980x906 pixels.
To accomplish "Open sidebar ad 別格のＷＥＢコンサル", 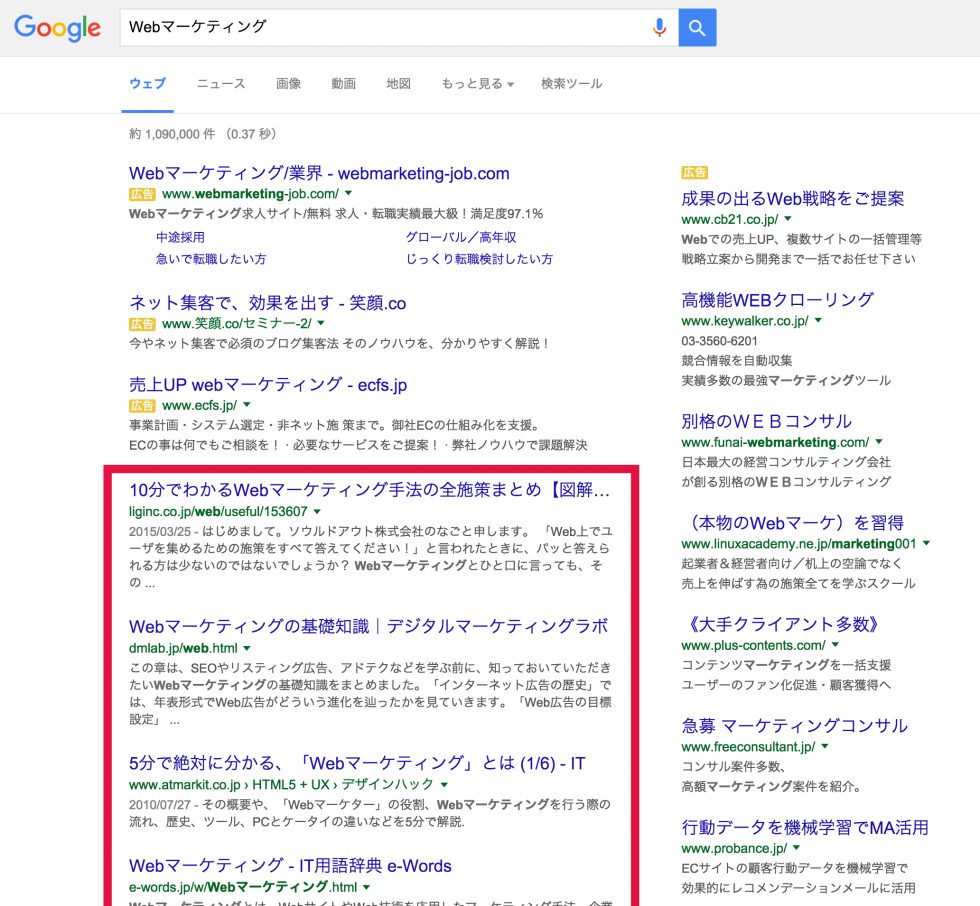I will coord(766,421).
